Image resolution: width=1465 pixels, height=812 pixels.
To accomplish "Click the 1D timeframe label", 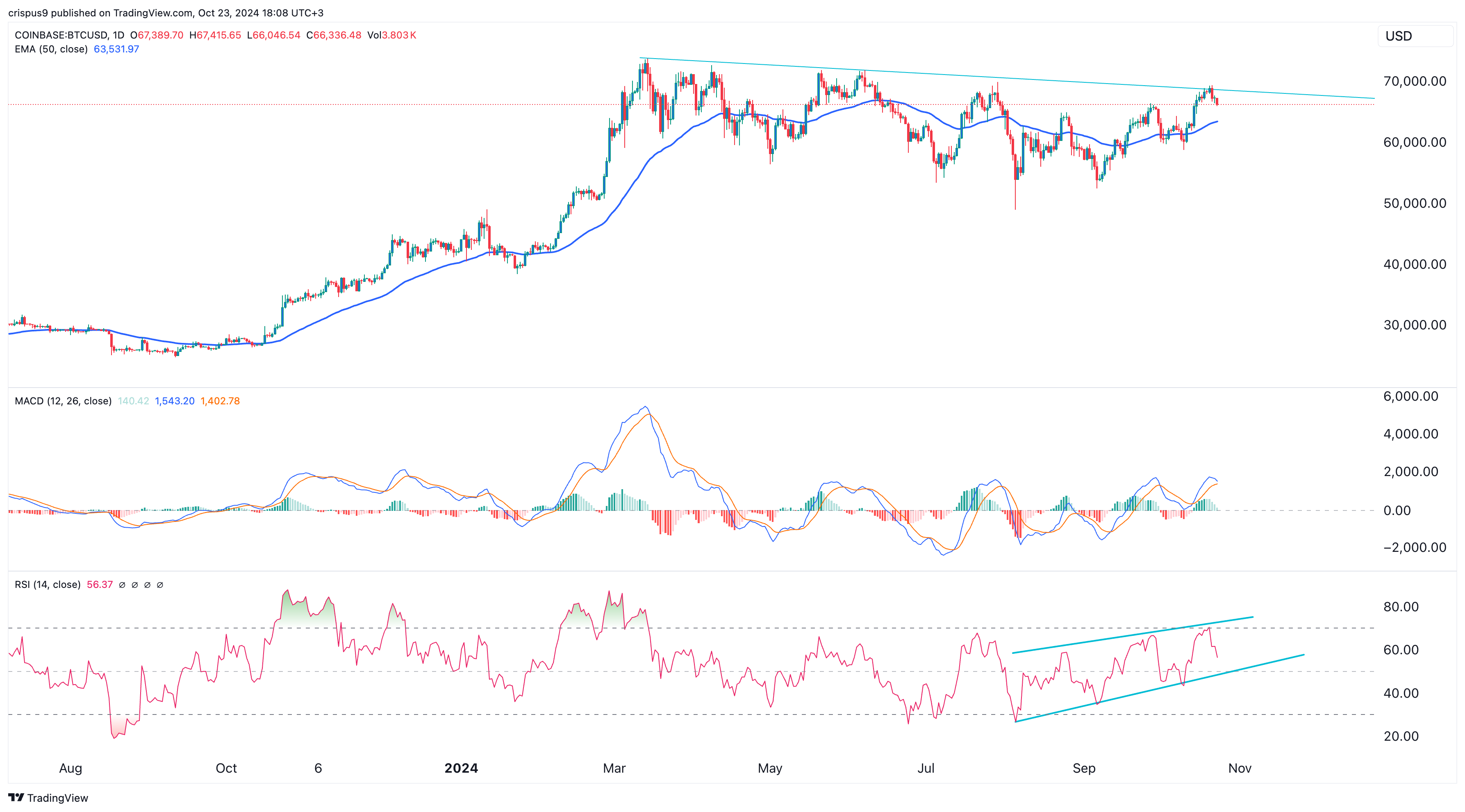I will pyautogui.click(x=118, y=35).
